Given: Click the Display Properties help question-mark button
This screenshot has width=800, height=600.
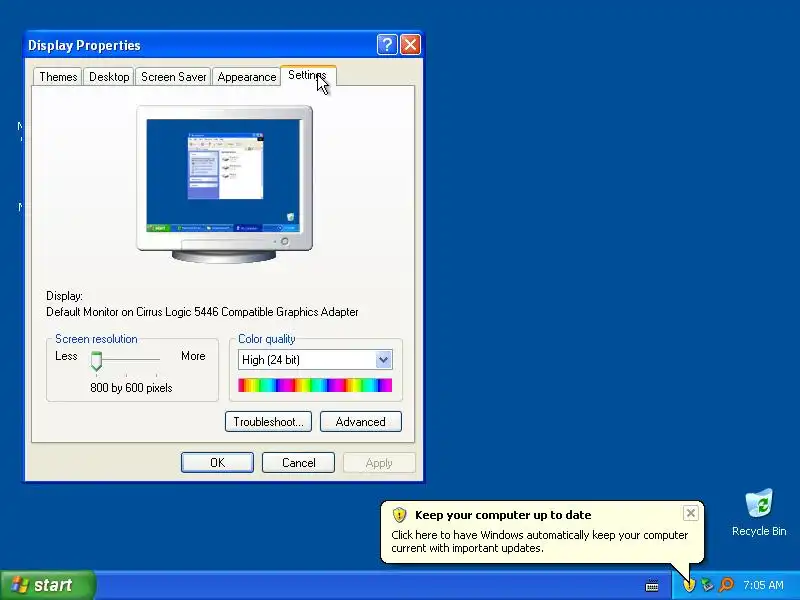Looking at the screenshot, I should [x=387, y=45].
